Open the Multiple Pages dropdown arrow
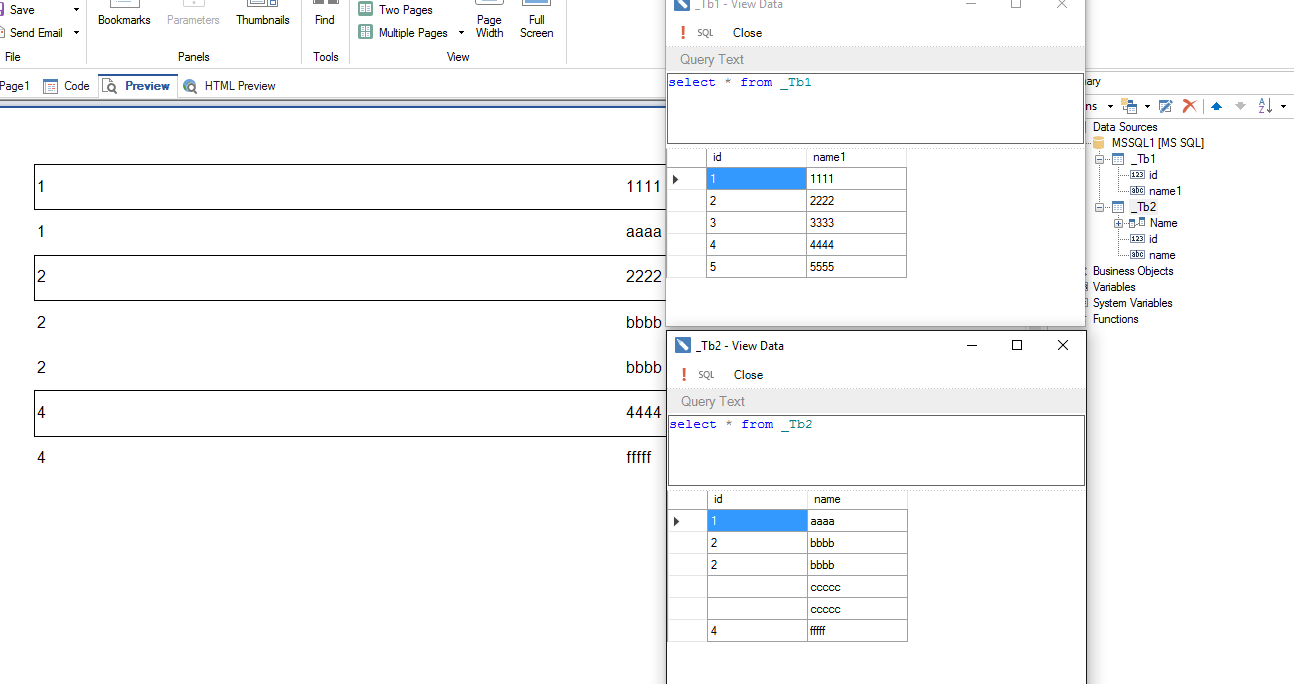This screenshot has width=1294, height=684. pos(461,33)
